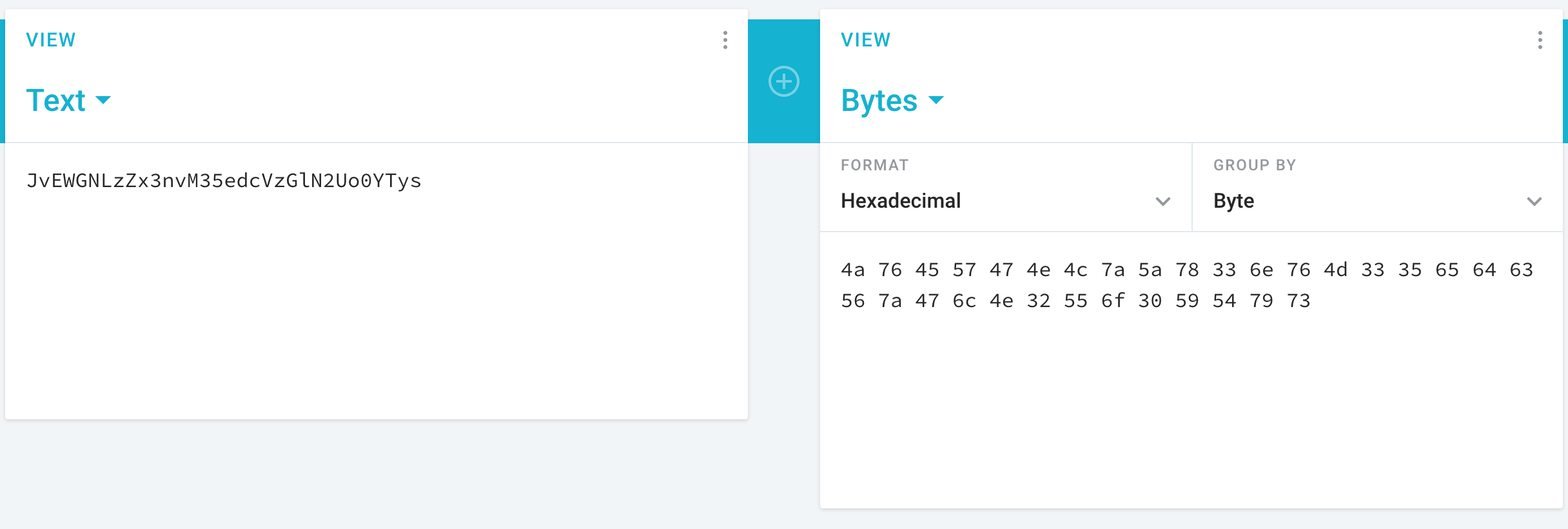Expand the Format chevron next to Hexadecimal
Screen dimensions: 1568x529
(1162, 201)
